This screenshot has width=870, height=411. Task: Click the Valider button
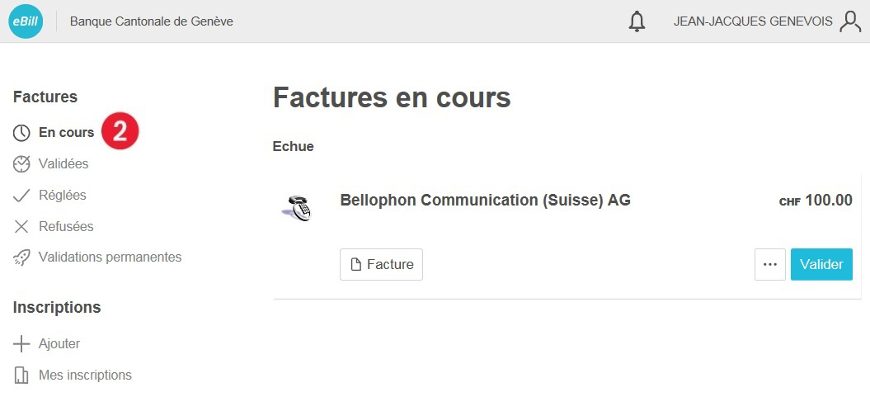pos(821,265)
